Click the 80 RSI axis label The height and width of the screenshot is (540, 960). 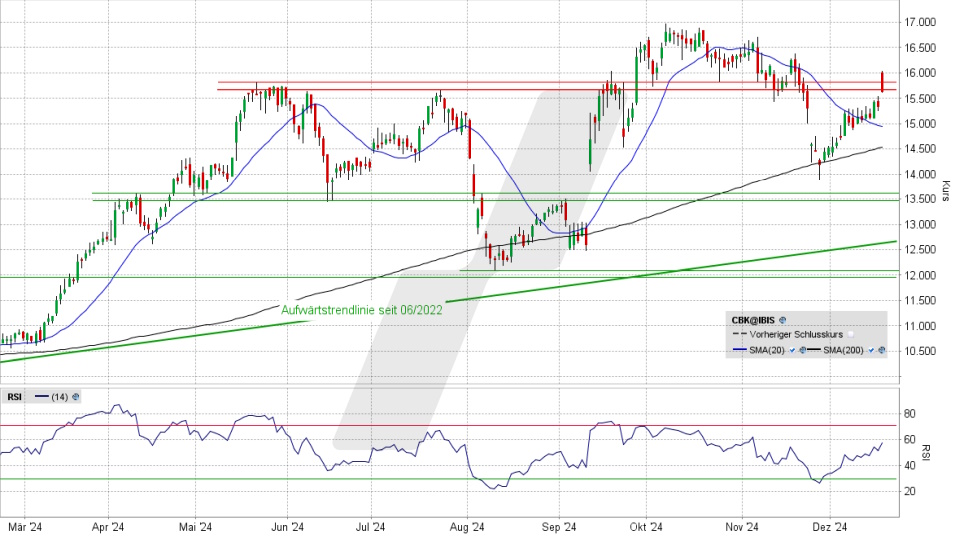910,414
